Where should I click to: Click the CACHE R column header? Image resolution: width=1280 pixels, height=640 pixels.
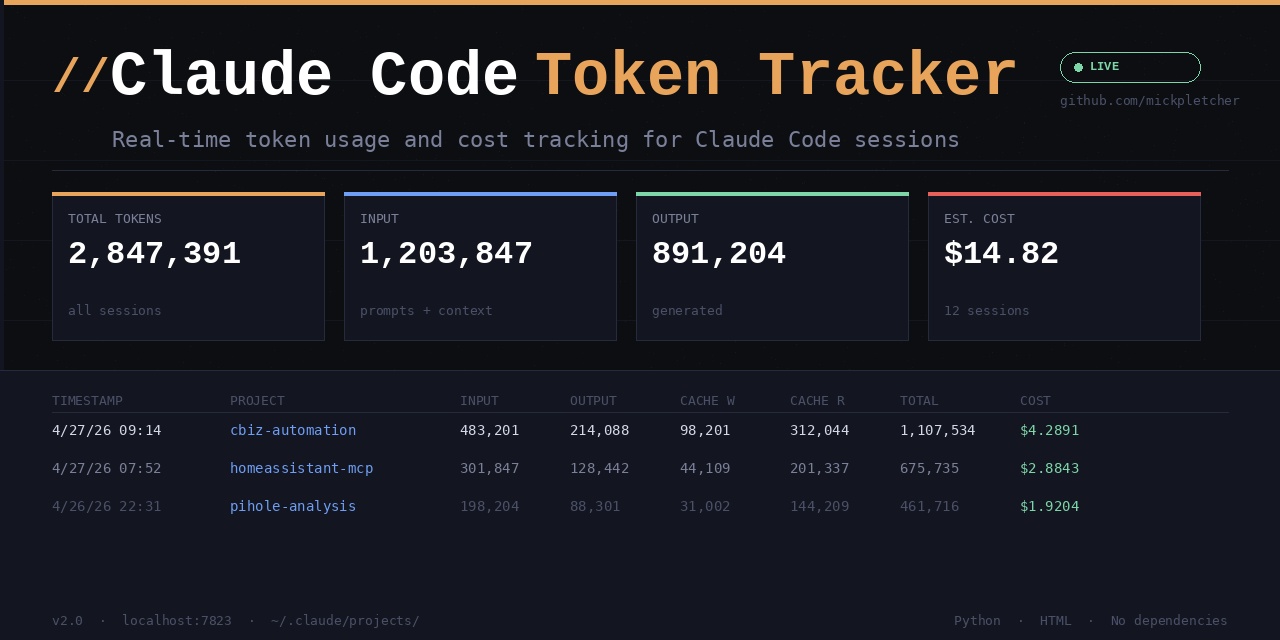coord(816,400)
